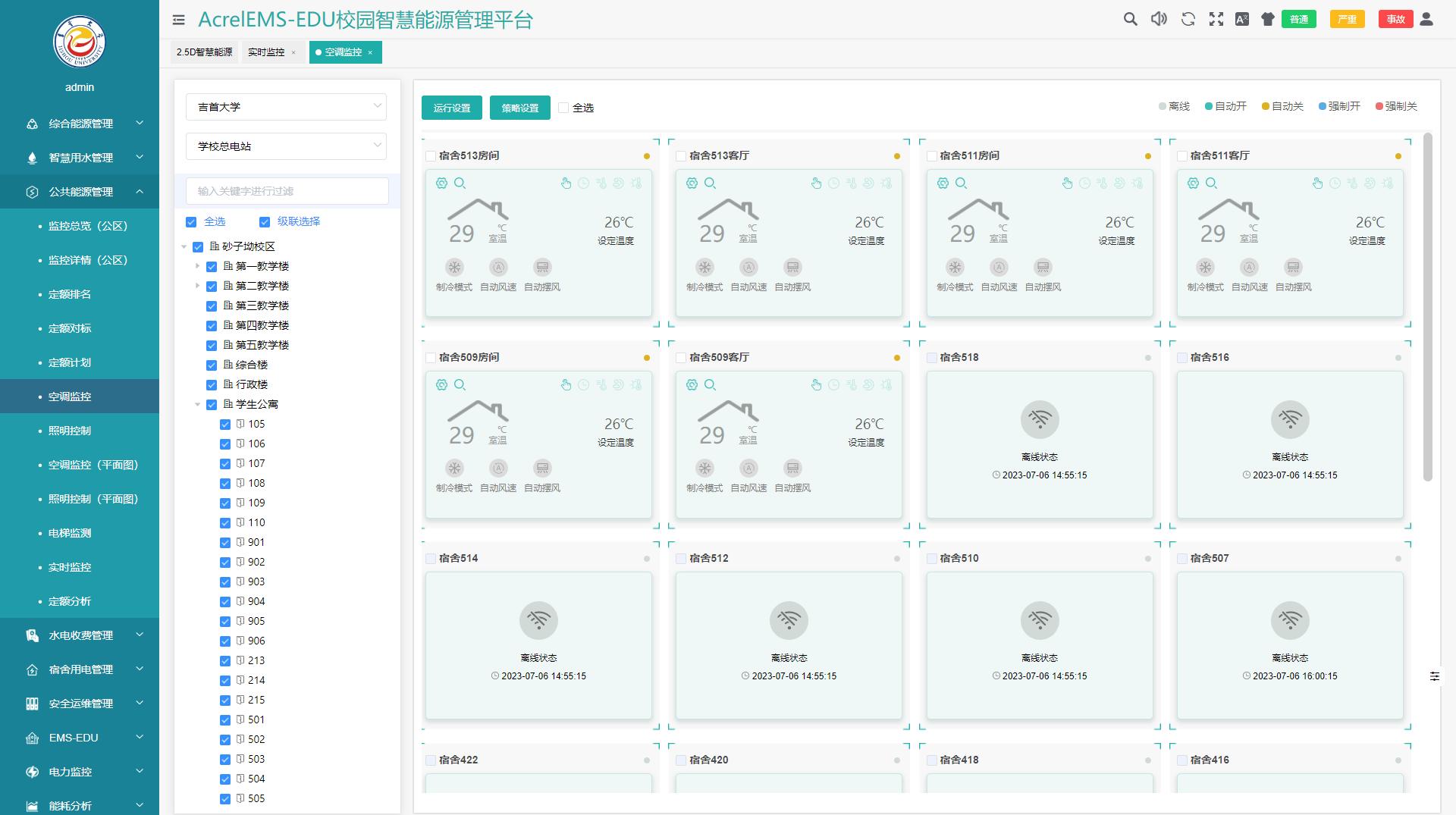
Task: Click the filter settings icon at right edge
Action: [x=1434, y=676]
